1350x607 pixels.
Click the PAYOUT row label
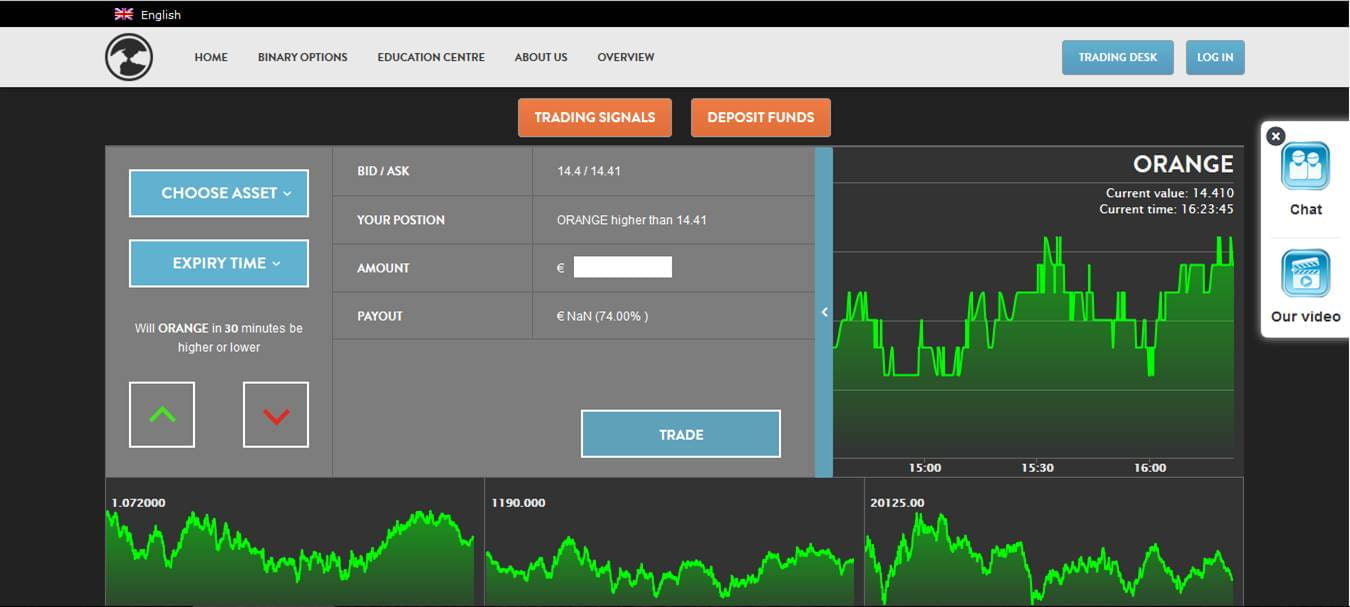click(x=380, y=316)
